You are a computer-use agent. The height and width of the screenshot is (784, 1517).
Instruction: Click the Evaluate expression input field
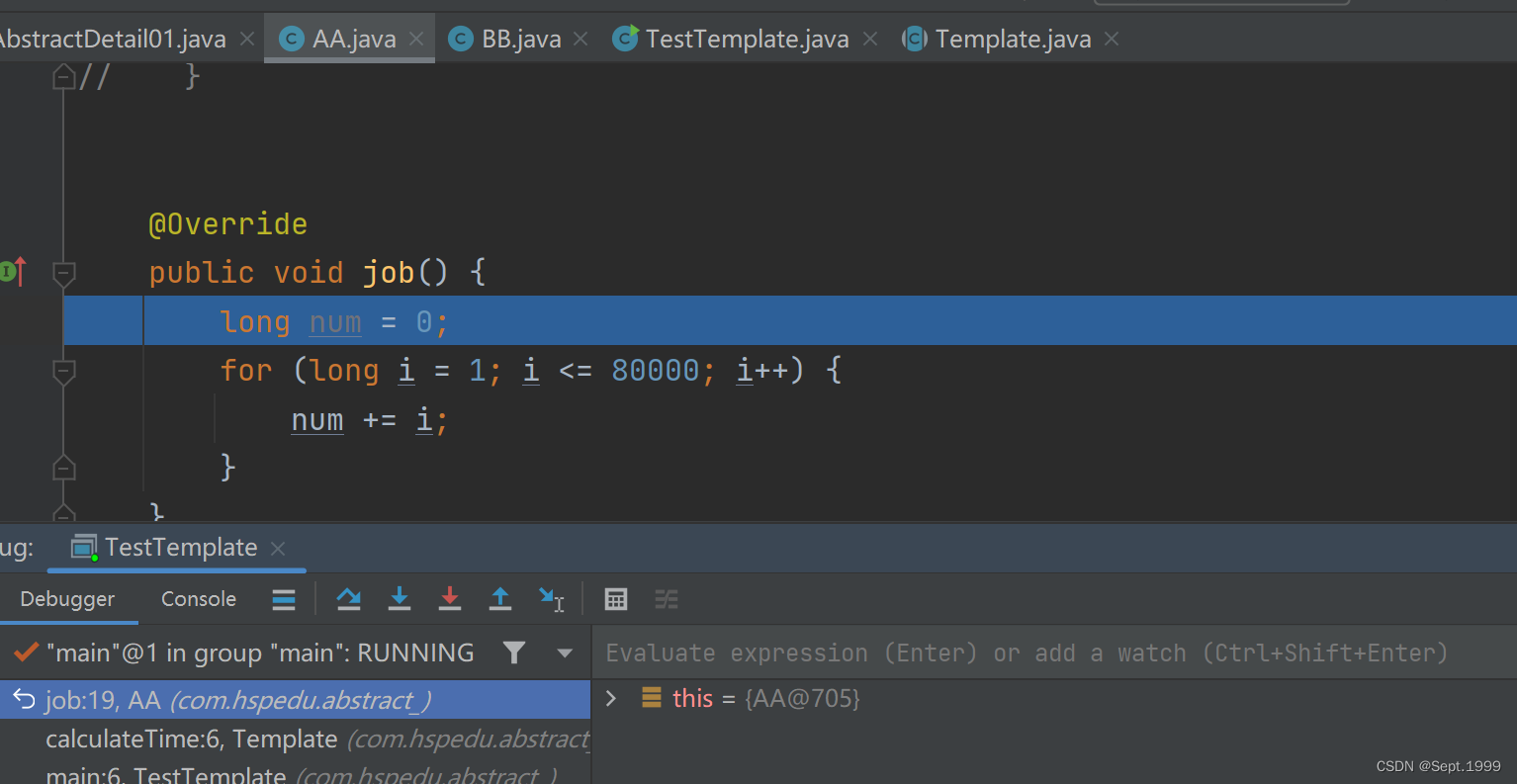(x=1054, y=653)
